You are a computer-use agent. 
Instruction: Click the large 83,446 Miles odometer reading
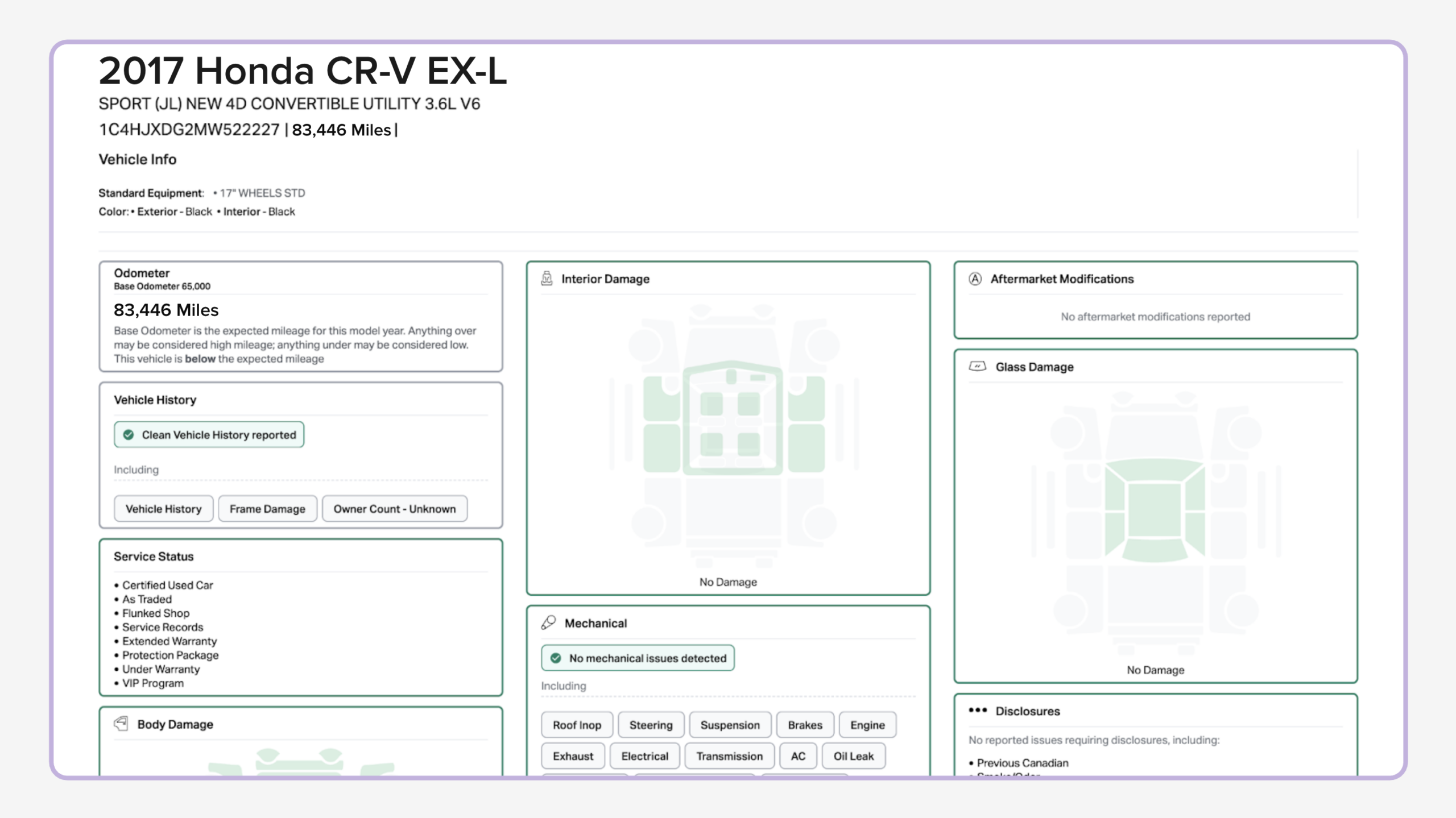pos(166,310)
